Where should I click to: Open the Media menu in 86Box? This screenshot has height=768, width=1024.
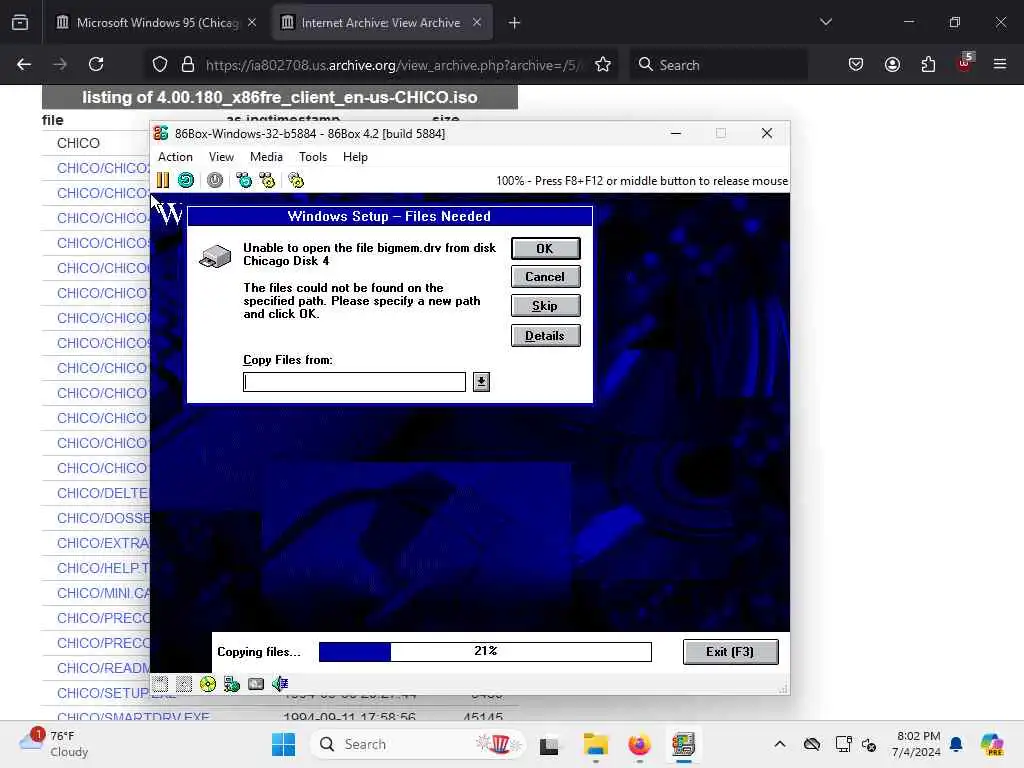coord(266,157)
